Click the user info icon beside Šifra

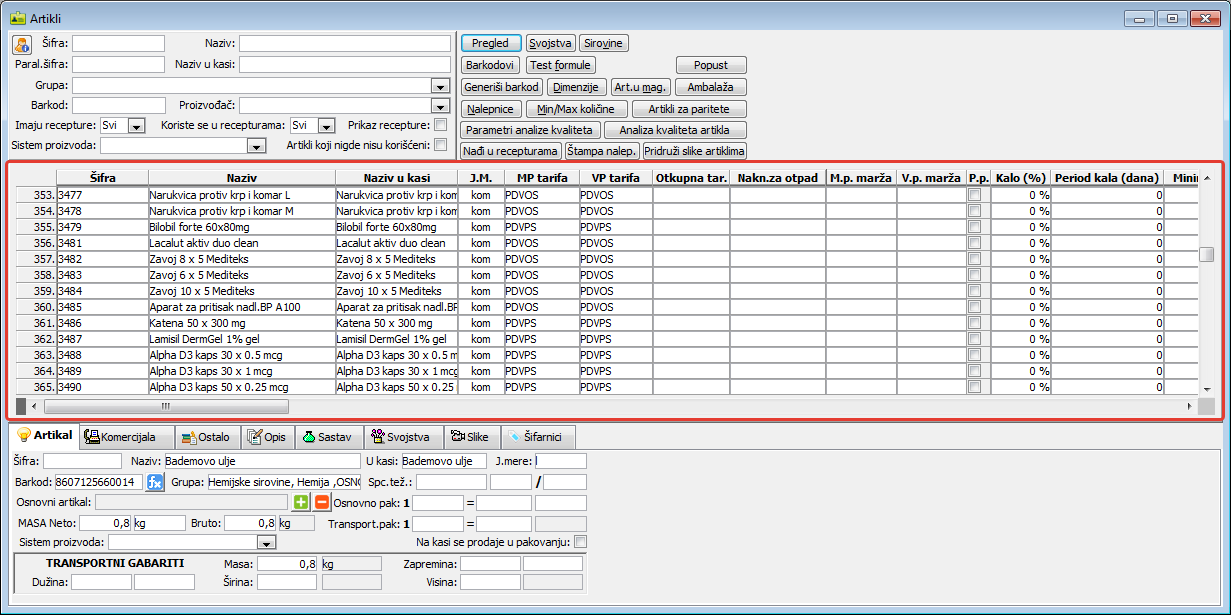22,44
